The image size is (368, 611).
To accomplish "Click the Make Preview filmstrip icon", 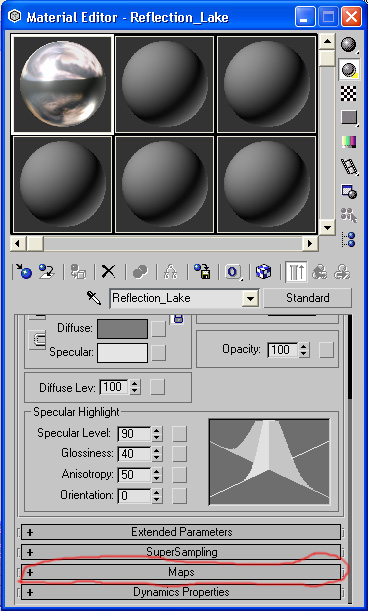I will [349, 166].
